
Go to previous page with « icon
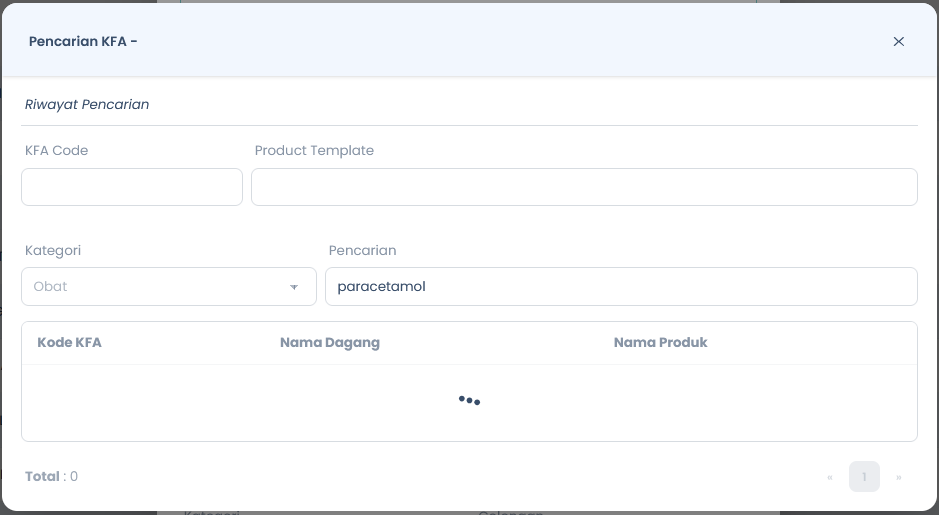coord(829,477)
